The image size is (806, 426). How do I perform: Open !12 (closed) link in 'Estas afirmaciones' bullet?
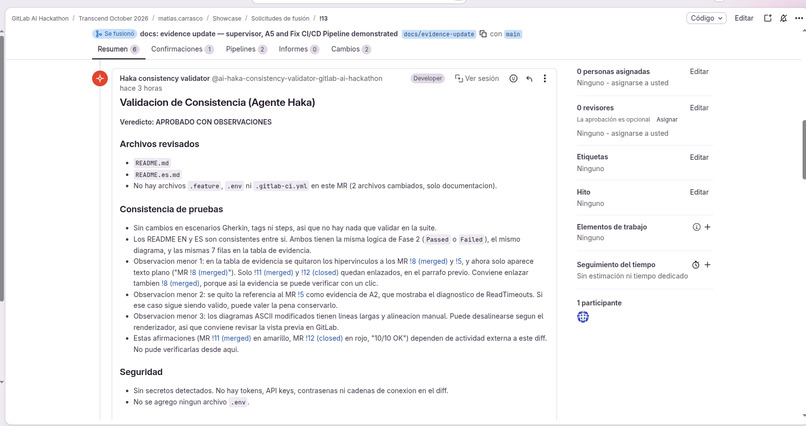pyautogui.click(x=324, y=338)
